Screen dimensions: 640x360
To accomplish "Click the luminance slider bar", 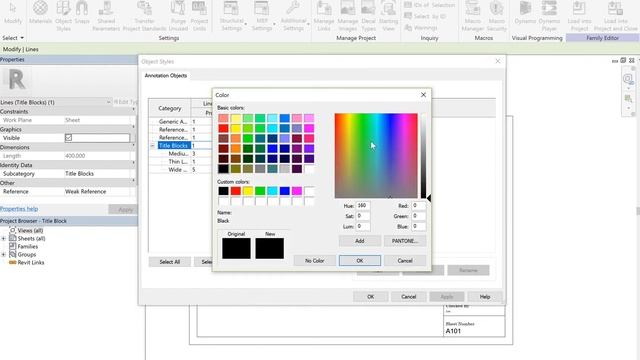I will click(423, 156).
